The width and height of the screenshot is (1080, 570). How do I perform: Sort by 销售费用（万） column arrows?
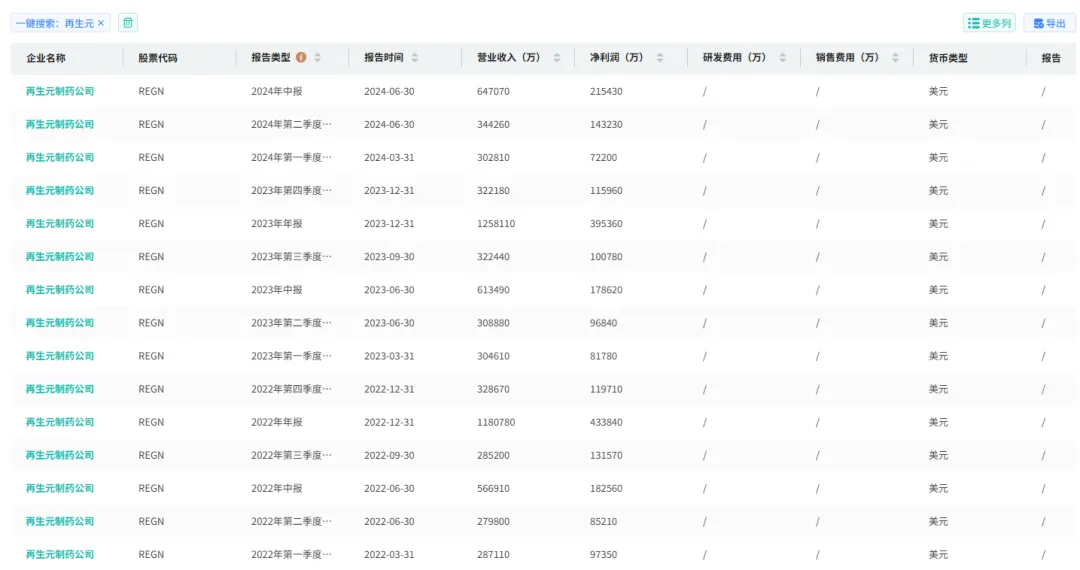[895, 58]
